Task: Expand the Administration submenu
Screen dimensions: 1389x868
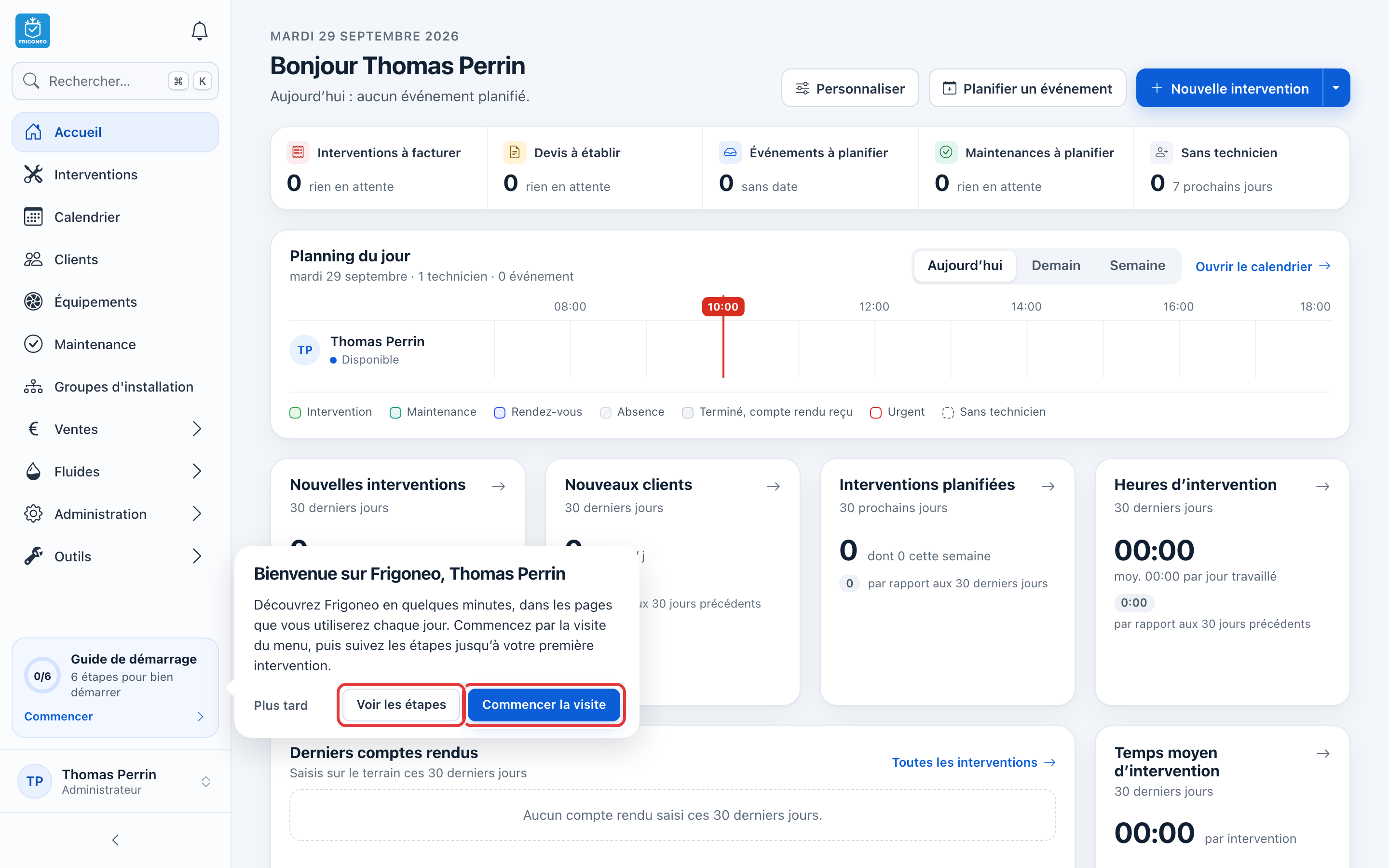Action: click(x=197, y=514)
